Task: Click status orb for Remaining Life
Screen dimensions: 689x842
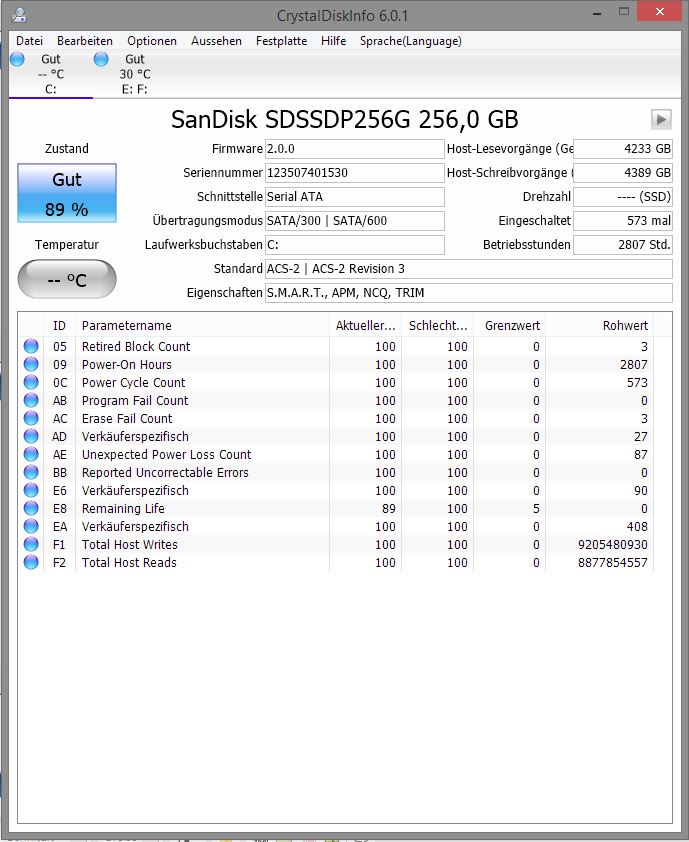Action: pos(31,508)
